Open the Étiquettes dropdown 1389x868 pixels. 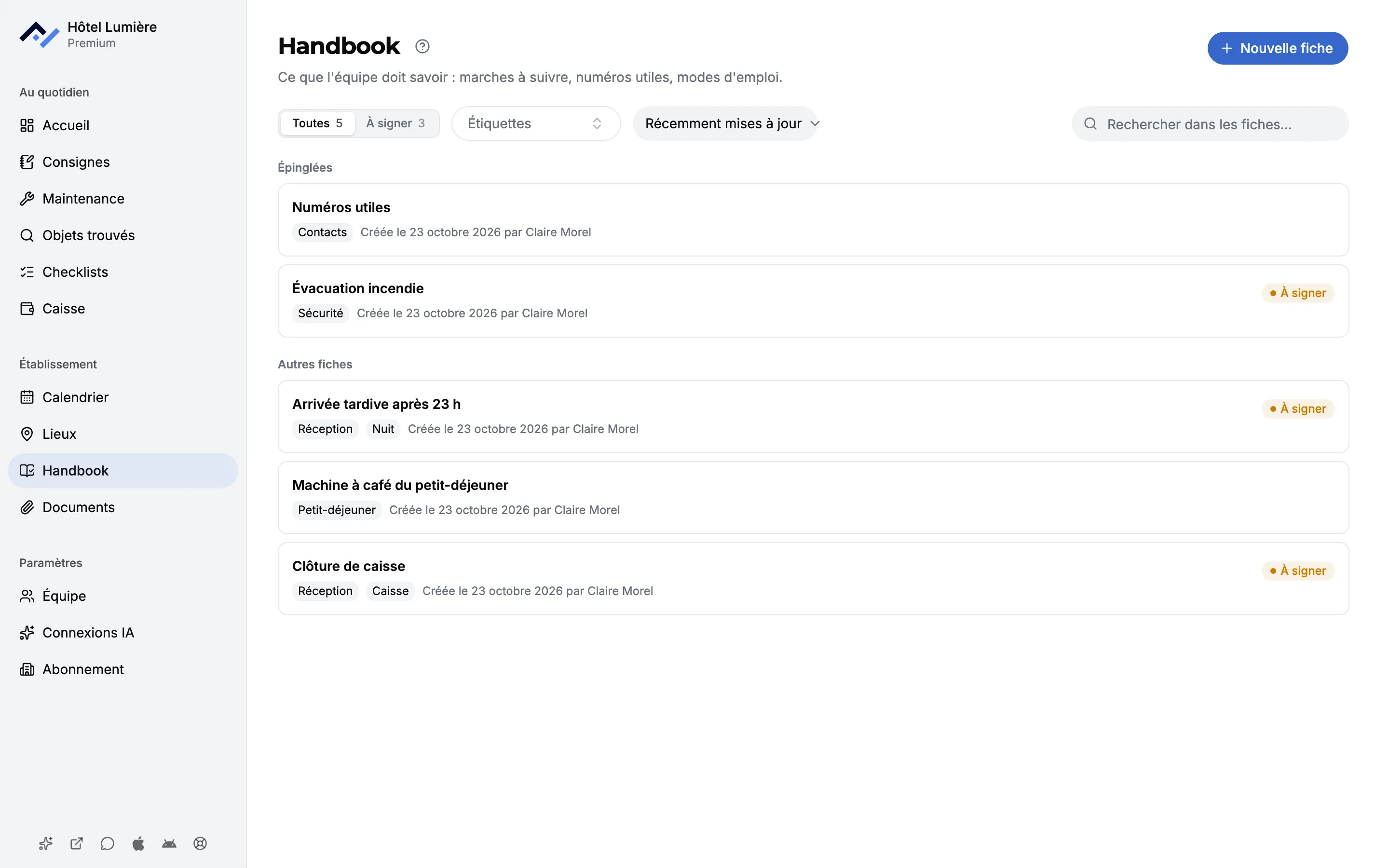tap(536, 123)
